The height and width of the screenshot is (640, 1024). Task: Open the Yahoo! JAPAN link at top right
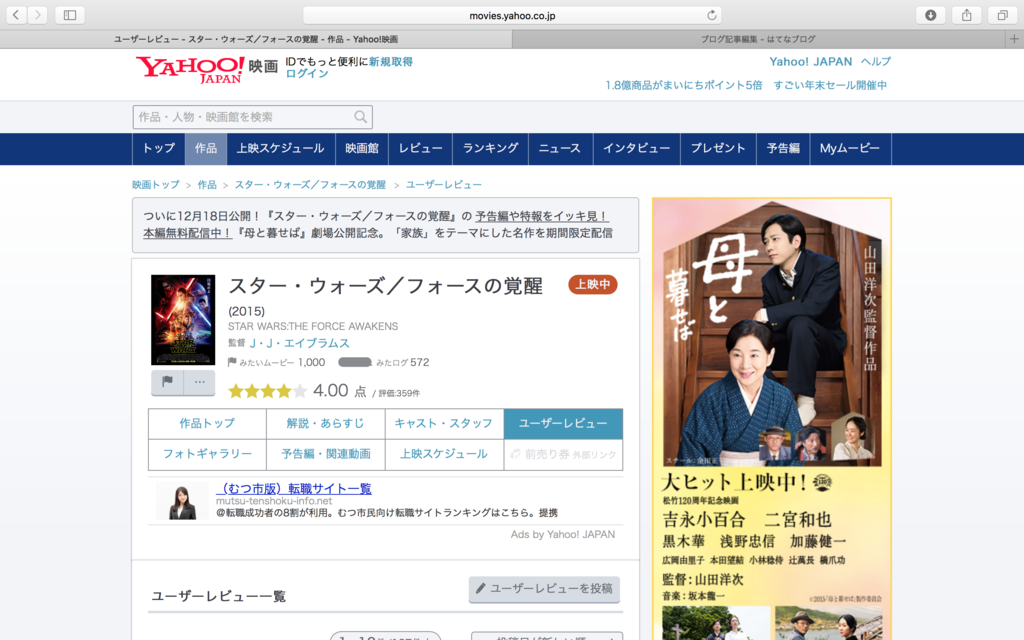(810, 61)
